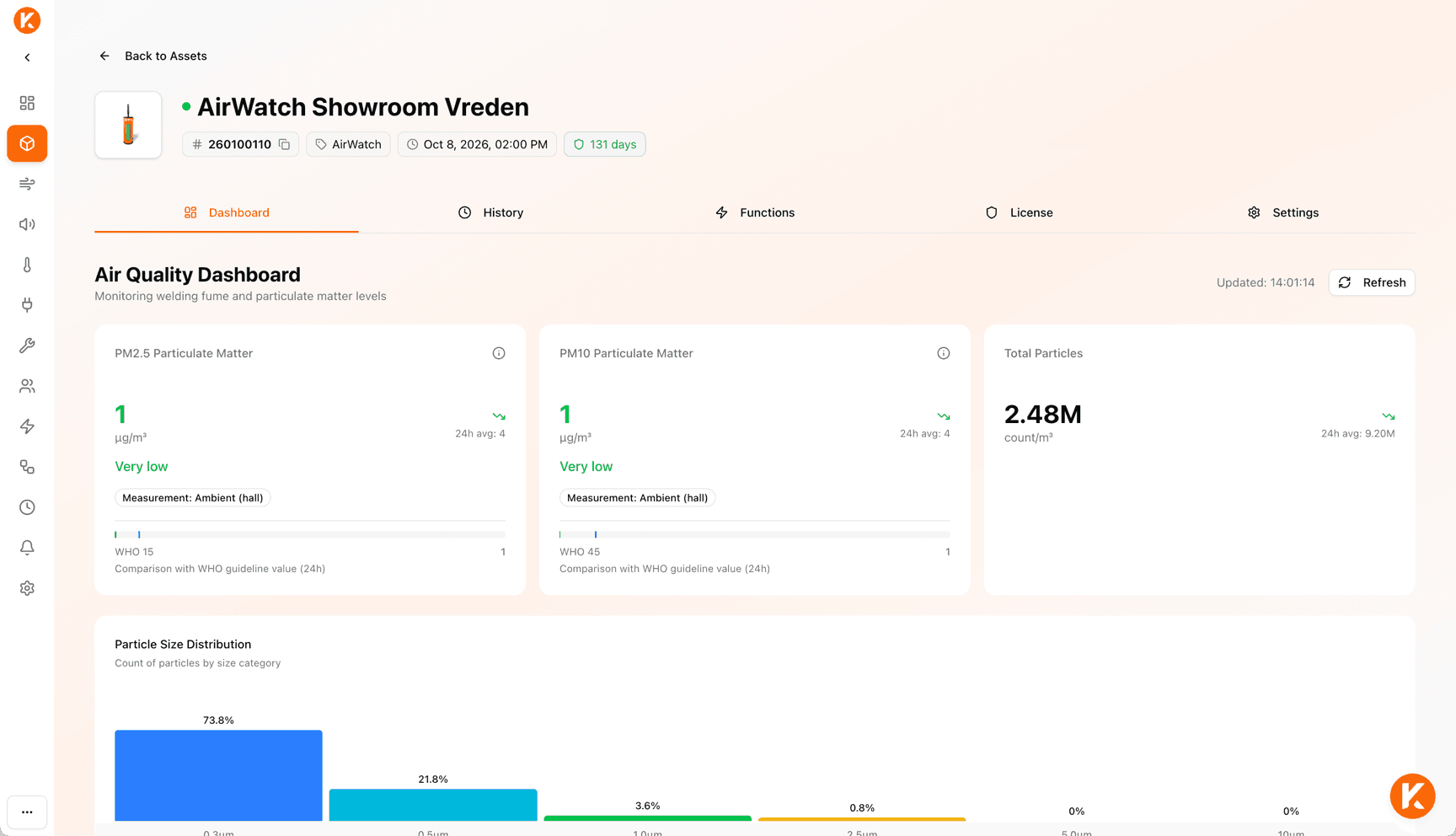Open the three-dots more menu in sidebar
Image resolution: width=1456 pixels, height=836 pixels.
(27, 812)
